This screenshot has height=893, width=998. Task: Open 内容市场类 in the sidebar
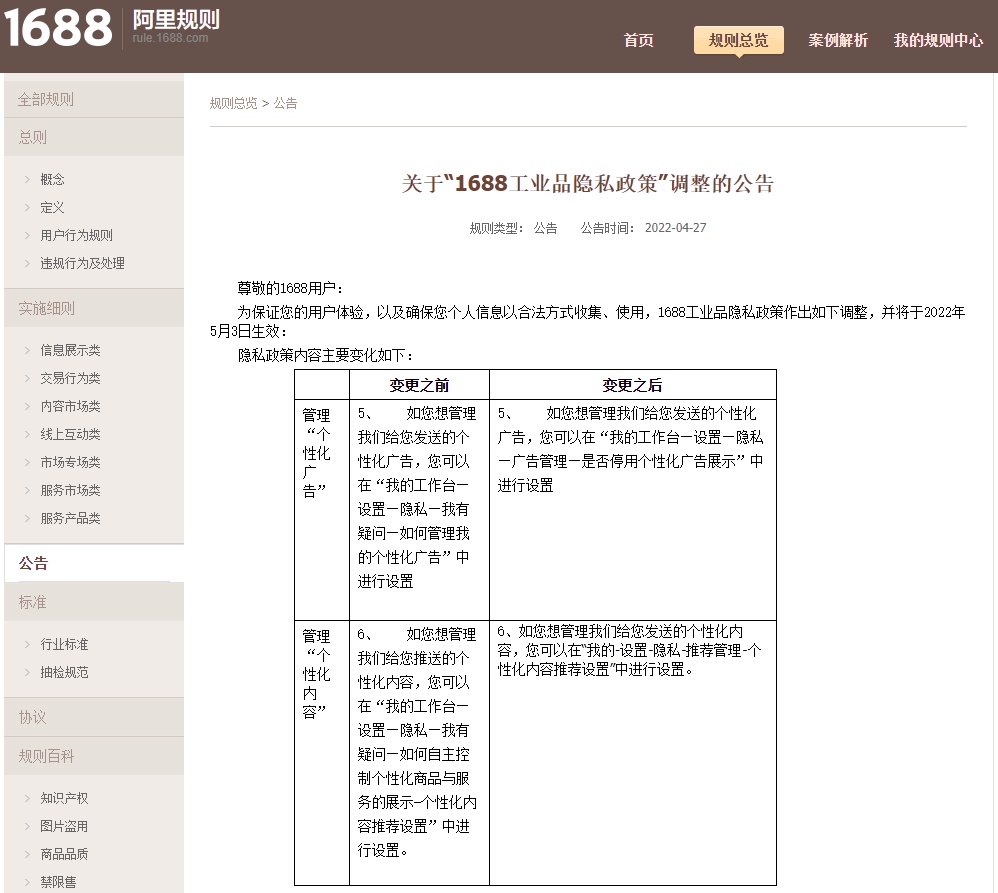pyautogui.click(x=70, y=406)
